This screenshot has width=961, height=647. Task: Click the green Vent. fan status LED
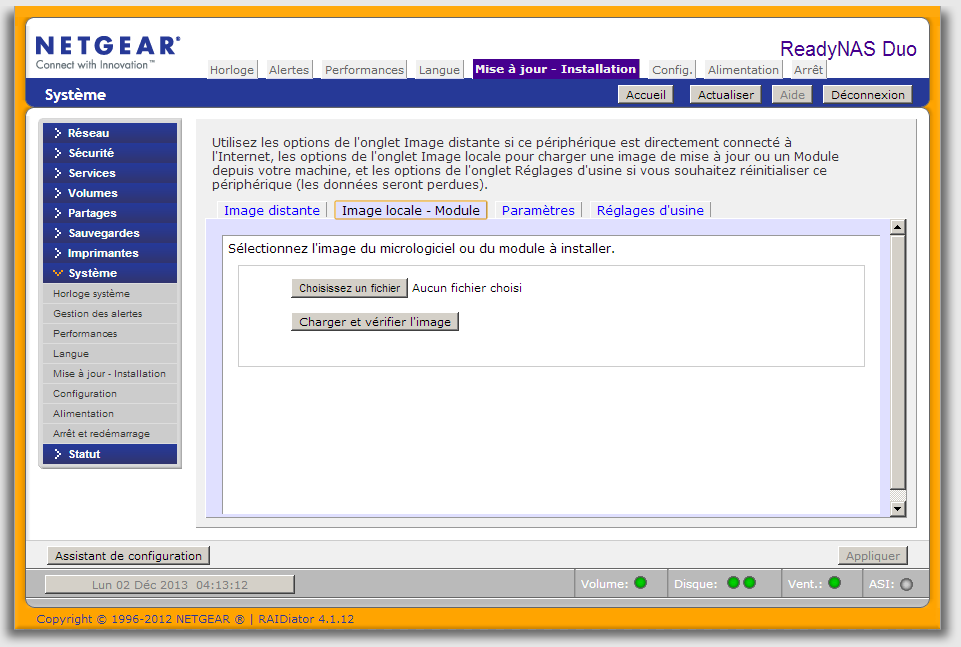click(834, 583)
